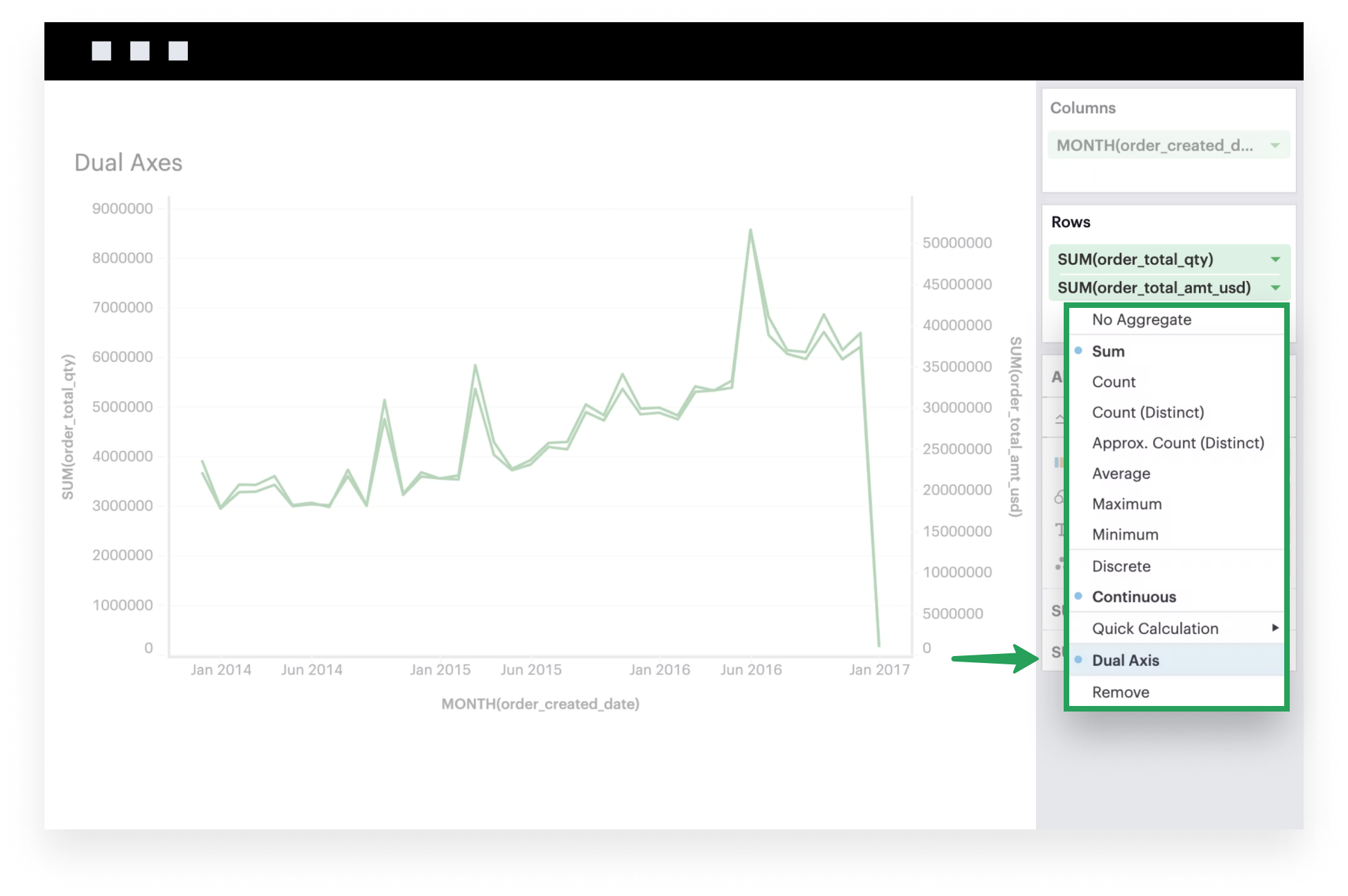Open the MONTH(order_created_d...) pill dropdown arrow

click(x=1274, y=146)
